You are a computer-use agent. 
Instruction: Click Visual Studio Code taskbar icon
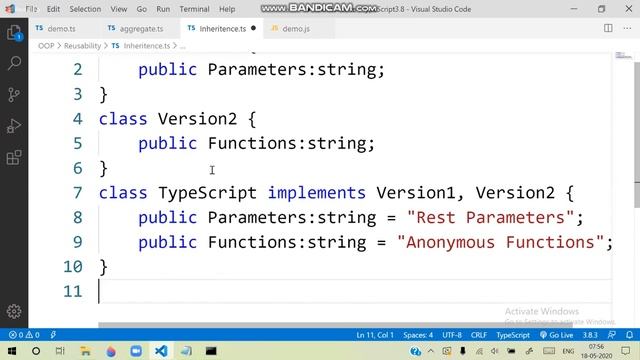pyautogui.click(x=161, y=351)
